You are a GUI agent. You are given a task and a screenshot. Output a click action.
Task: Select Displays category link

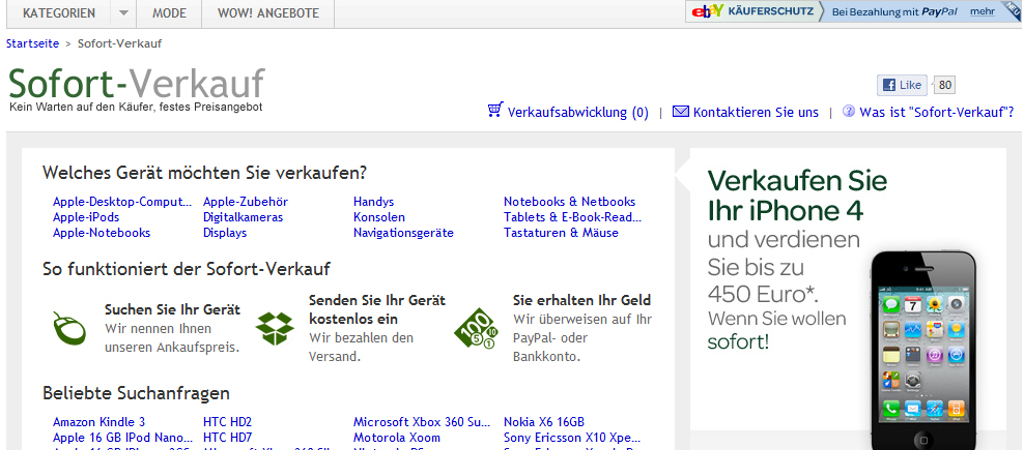225,233
